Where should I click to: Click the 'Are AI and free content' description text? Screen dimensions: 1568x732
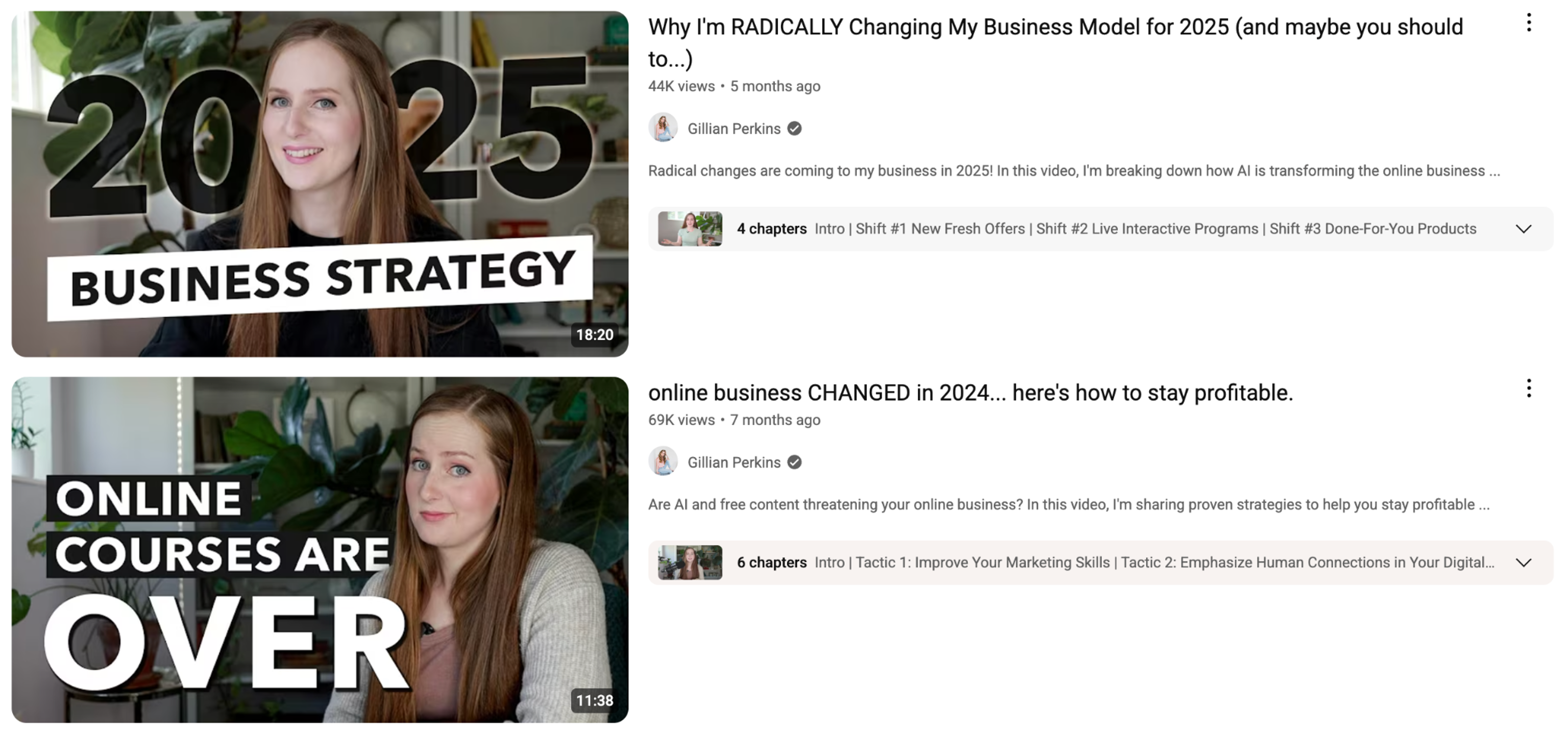click(1069, 505)
